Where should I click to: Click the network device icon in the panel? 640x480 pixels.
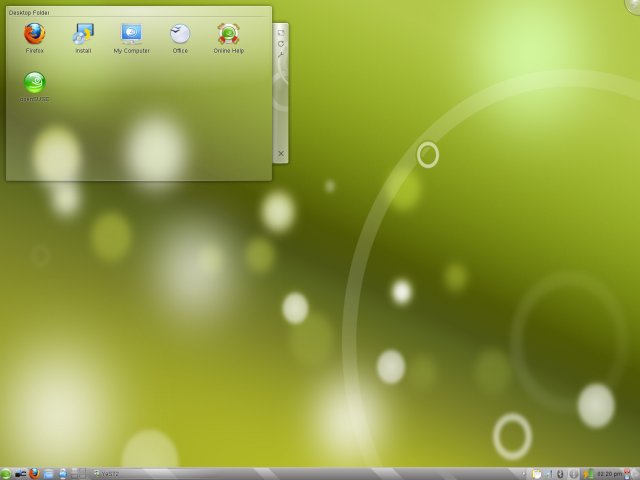click(x=20, y=474)
